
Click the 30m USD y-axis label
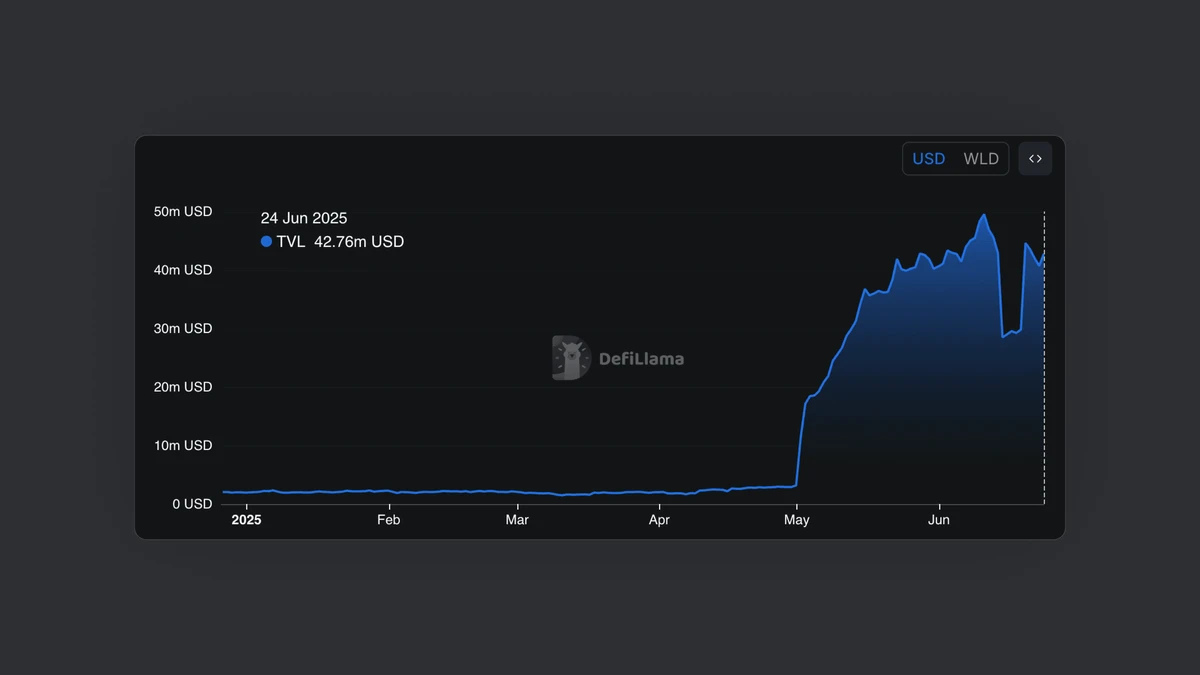click(183, 329)
